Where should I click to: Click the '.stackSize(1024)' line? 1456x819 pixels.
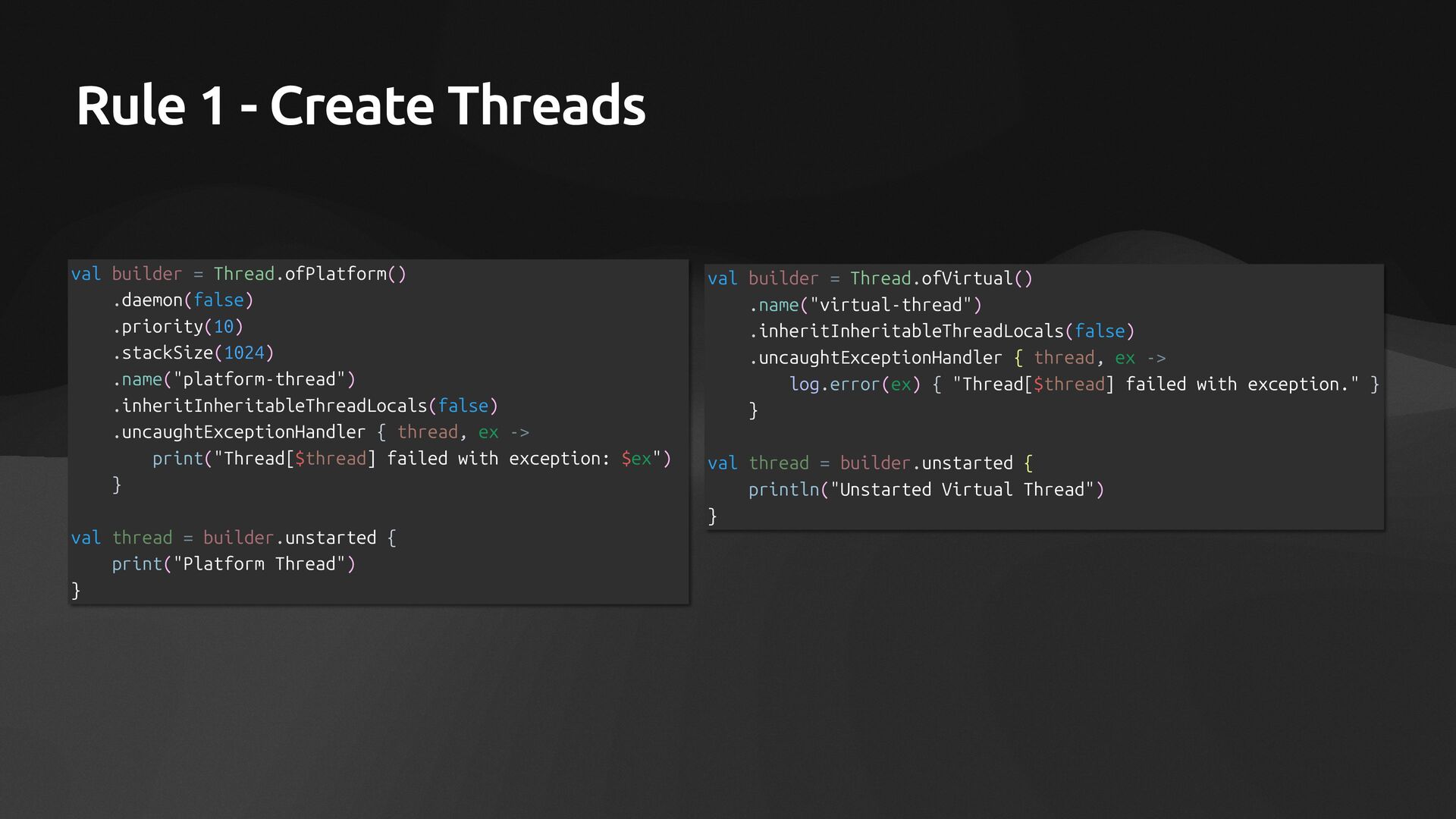193,353
